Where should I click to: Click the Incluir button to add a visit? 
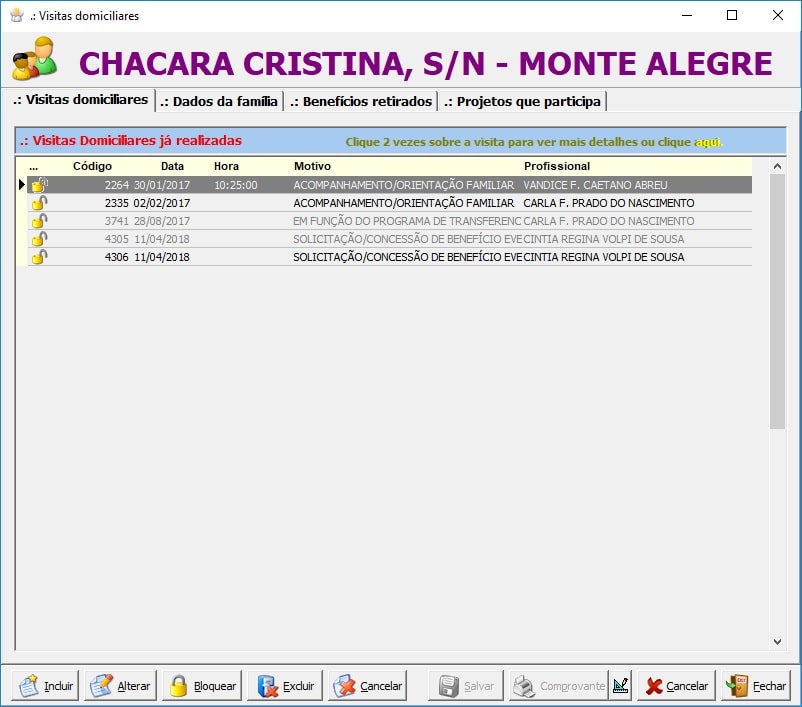(x=46, y=686)
